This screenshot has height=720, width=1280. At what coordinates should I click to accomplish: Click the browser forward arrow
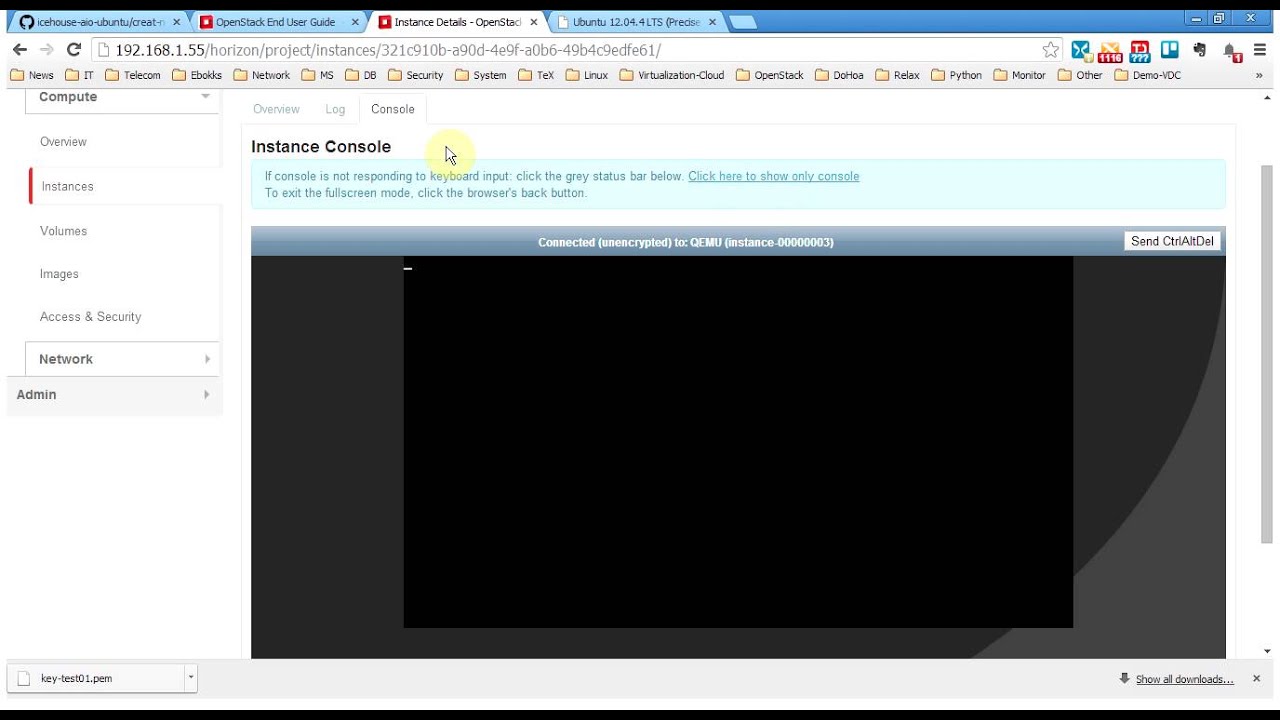(46, 50)
